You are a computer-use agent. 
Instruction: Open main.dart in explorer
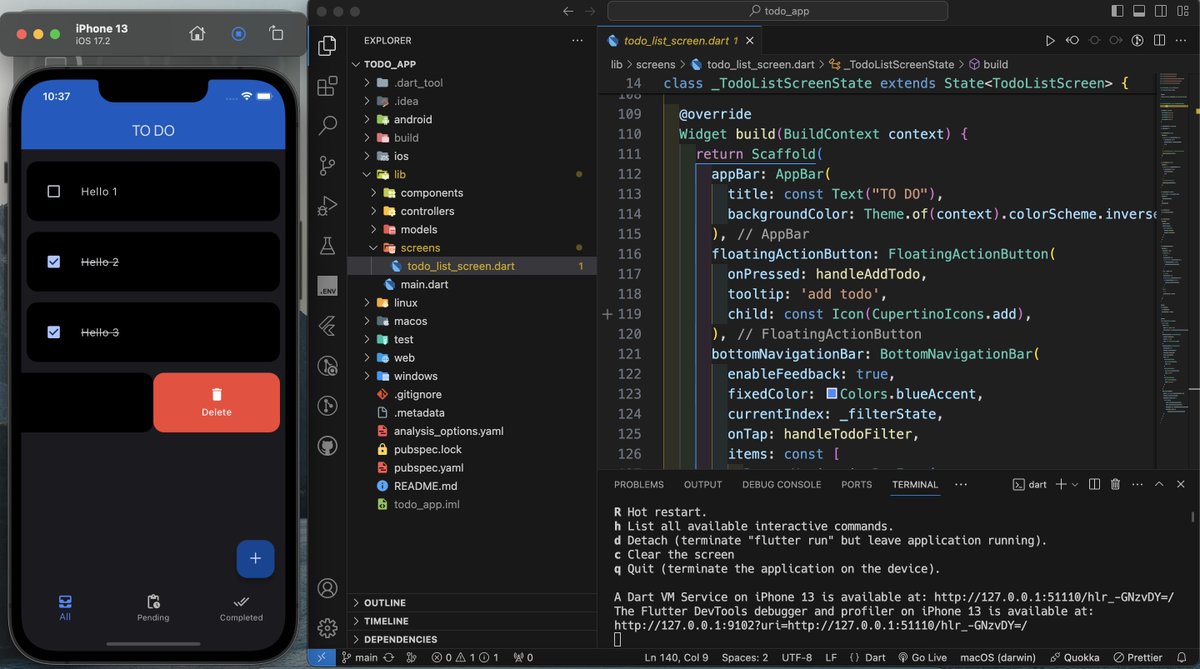[471, 284]
